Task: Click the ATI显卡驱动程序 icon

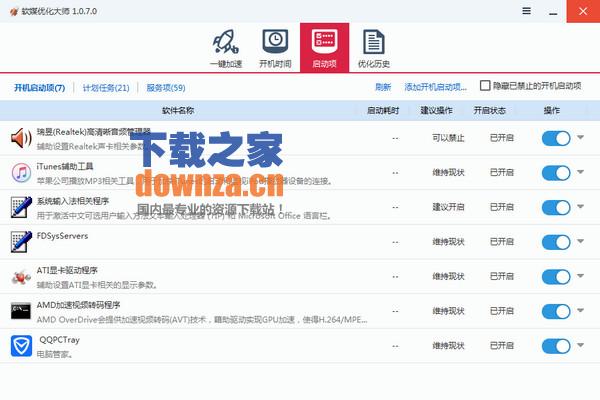Action: point(21,276)
